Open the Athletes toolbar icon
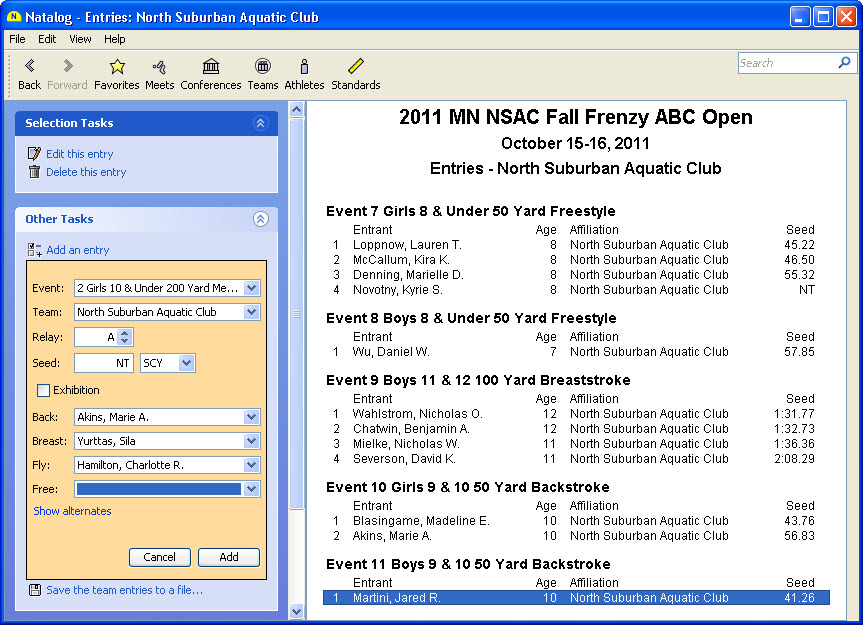Viewport: 863px width, 625px height. coord(304,67)
